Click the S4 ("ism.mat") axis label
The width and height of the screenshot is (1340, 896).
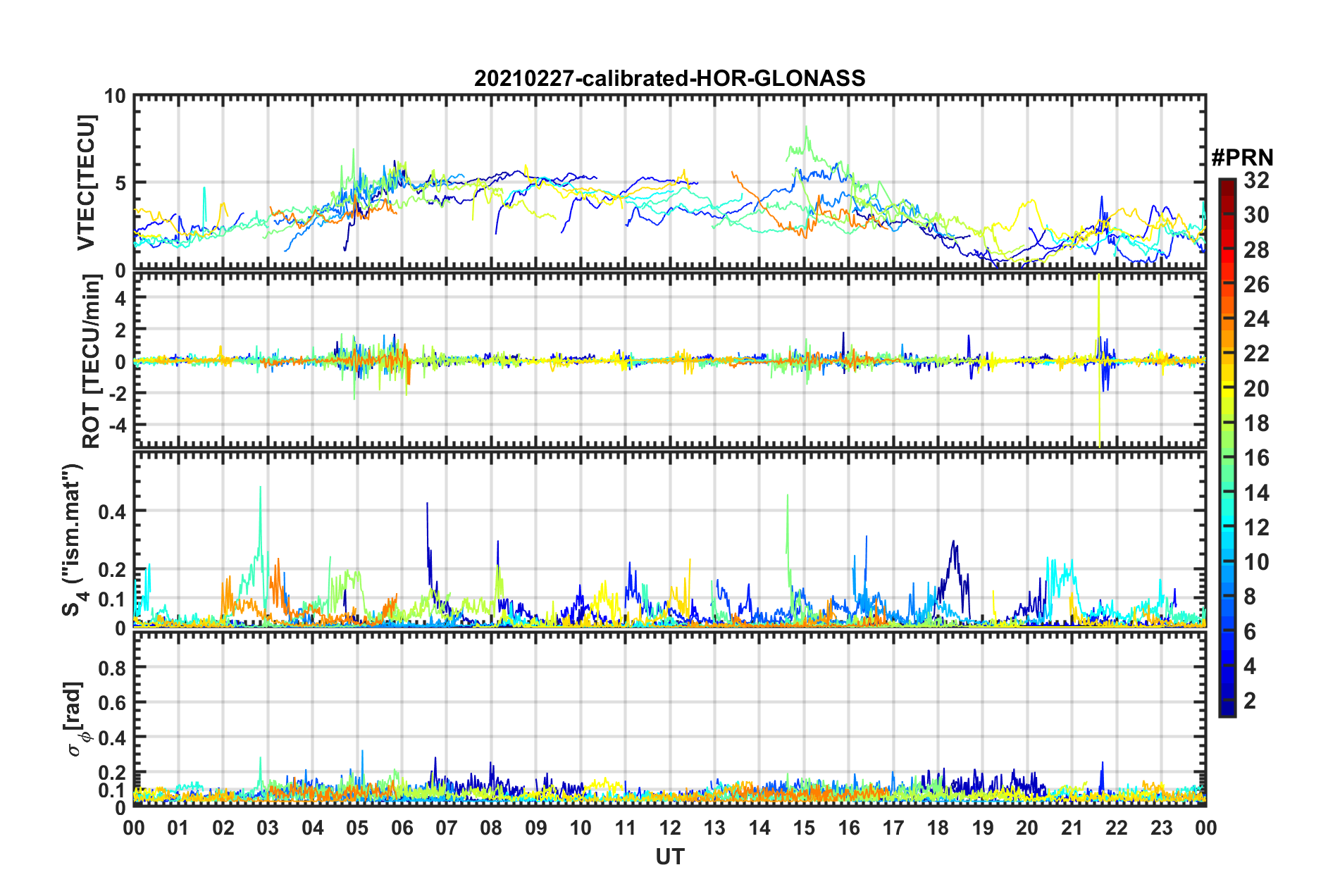74,540
